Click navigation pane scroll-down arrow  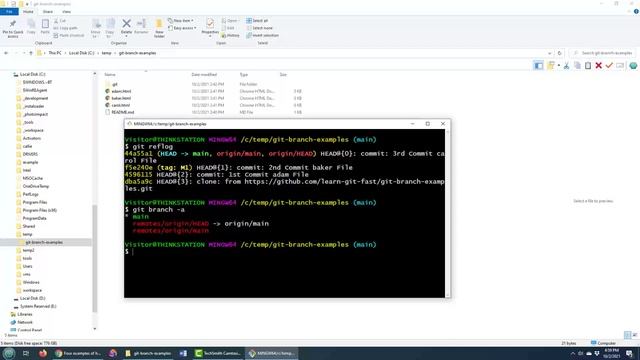point(95,329)
